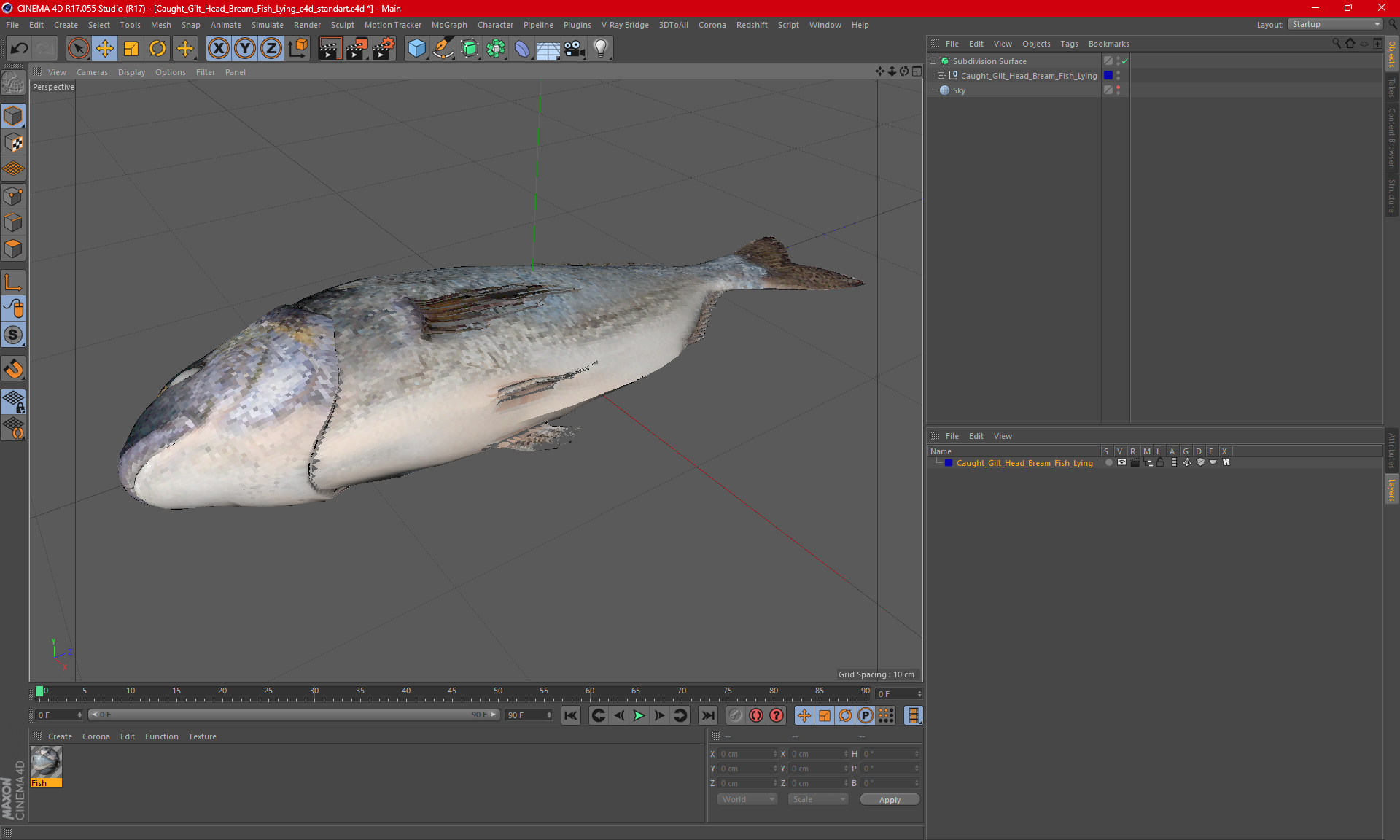Search objects with magnifier icon
This screenshot has width=1400, height=840.
coord(1337,44)
